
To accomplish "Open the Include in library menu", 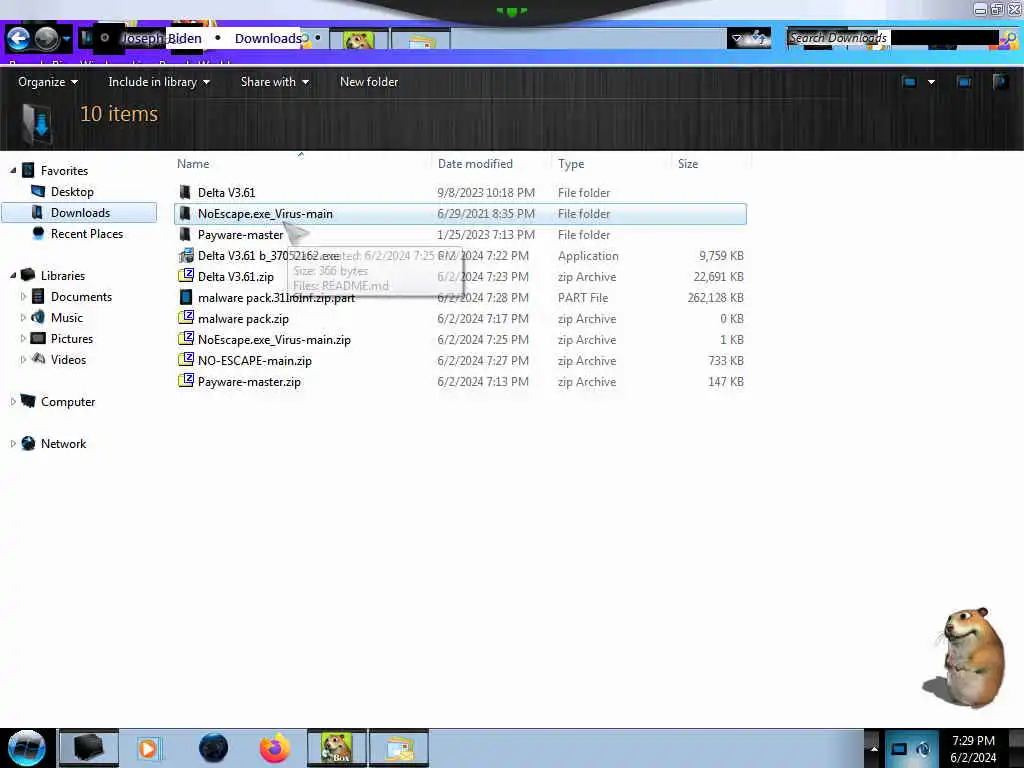I will pos(159,82).
